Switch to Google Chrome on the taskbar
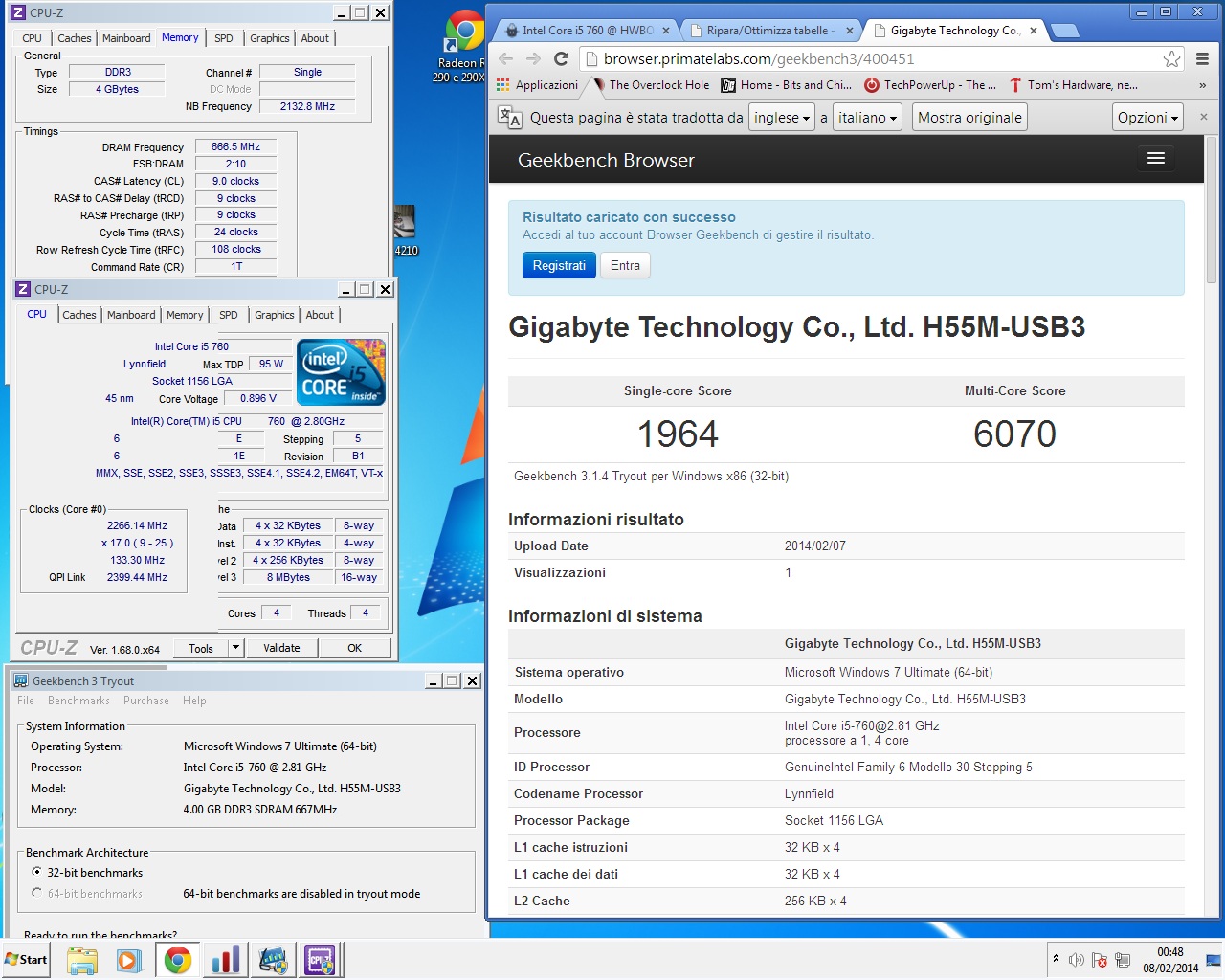This screenshot has height=980, width=1225. coord(177,960)
